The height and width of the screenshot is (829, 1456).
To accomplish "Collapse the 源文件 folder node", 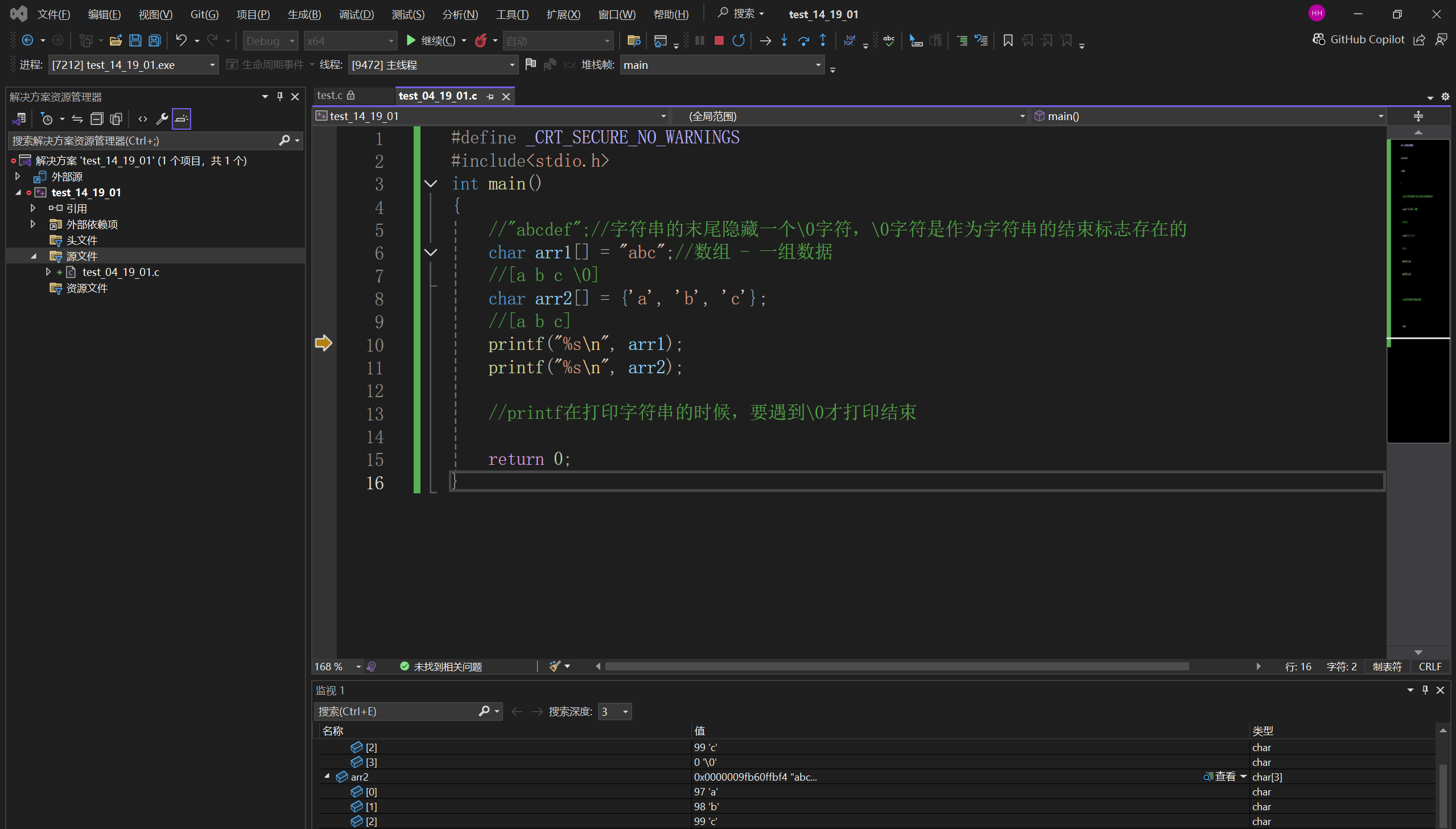I will click(x=34, y=256).
